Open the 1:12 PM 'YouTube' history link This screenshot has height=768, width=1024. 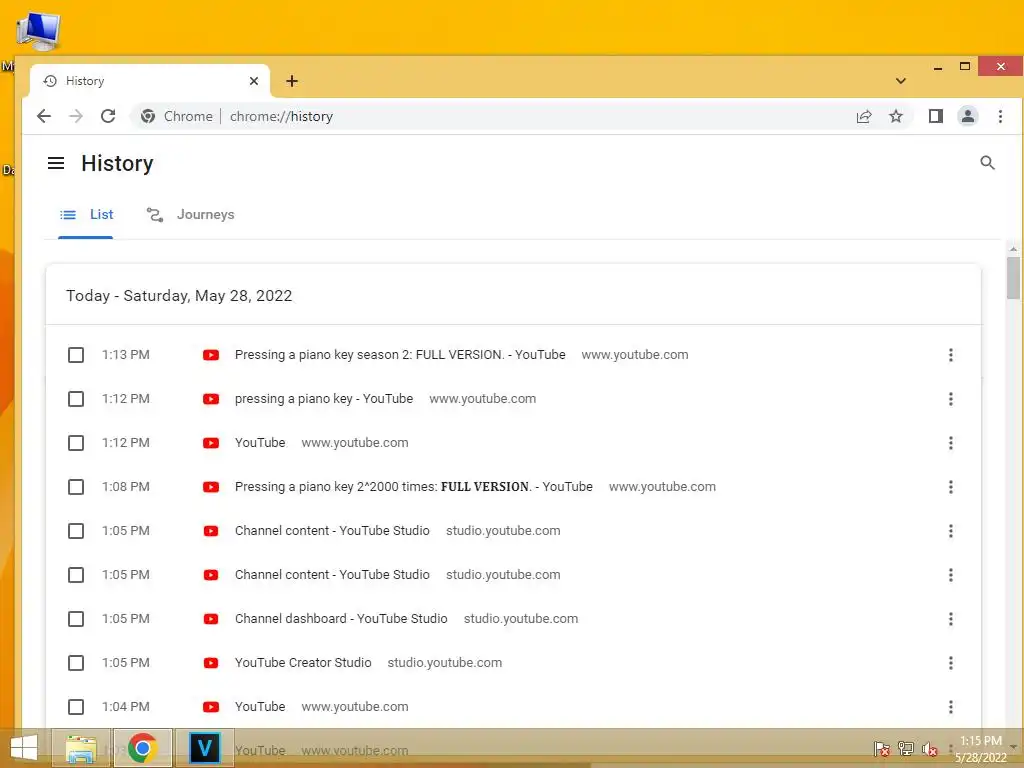pyautogui.click(x=260, y=443)
